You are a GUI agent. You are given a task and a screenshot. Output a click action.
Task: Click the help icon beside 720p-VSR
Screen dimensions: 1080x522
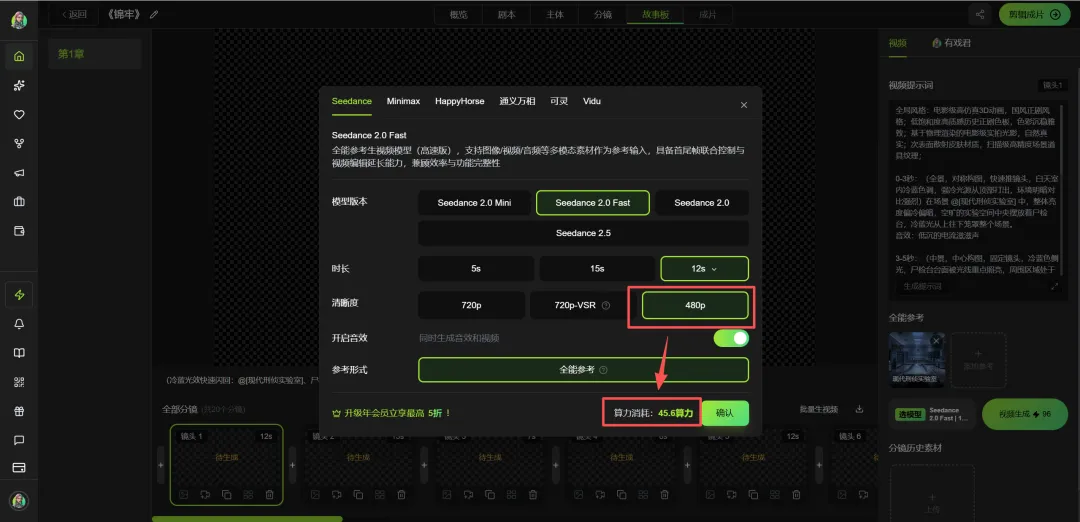[606, 305]
